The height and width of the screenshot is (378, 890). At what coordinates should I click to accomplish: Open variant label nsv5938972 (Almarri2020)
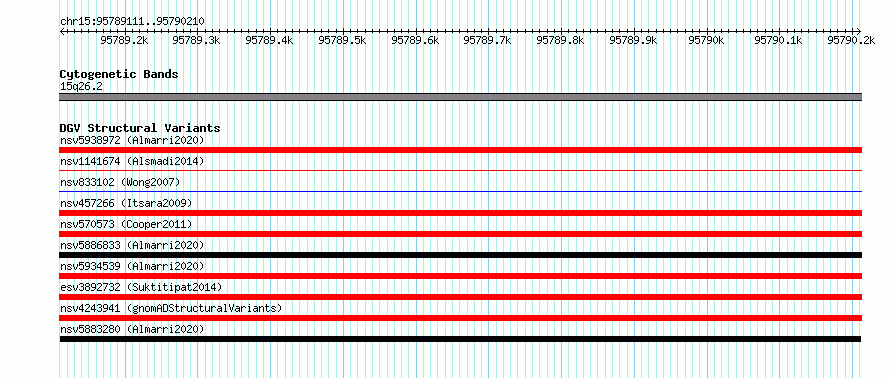[x=132, y=140]
